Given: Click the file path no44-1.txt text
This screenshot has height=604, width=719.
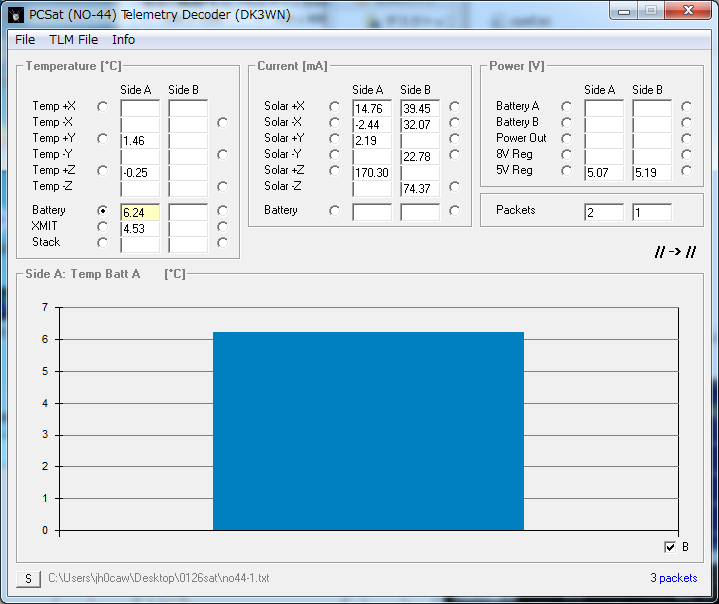Looking at the screenshot, I should (159, 578).
